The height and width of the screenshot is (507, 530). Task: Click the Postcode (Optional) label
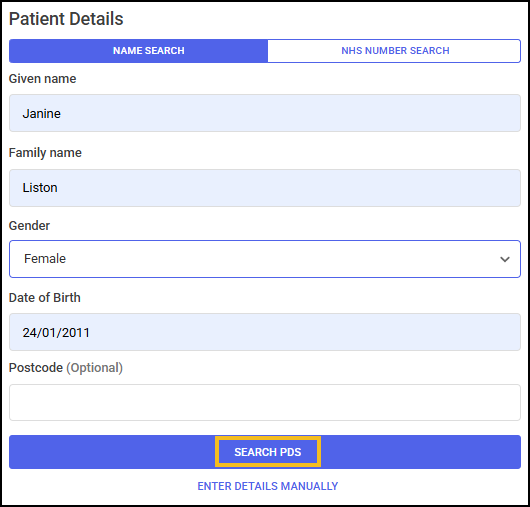pyautogui.click(x=66, y=368)
